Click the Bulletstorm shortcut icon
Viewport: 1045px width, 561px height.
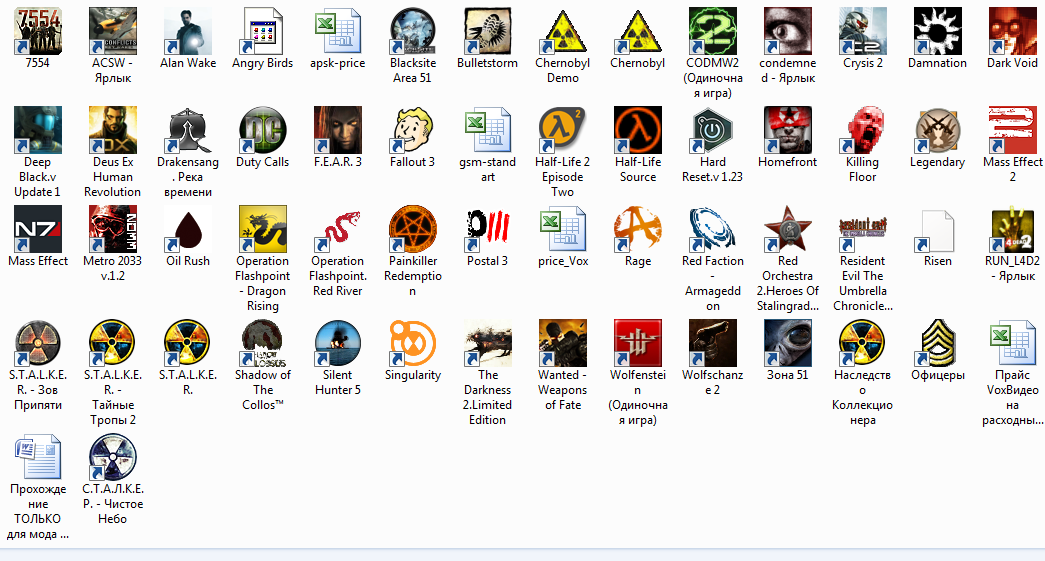[x=488, y=31]
